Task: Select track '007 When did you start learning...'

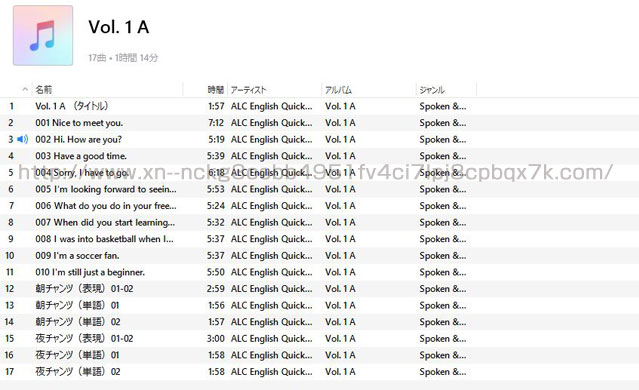Action: [x=105, y=223]
